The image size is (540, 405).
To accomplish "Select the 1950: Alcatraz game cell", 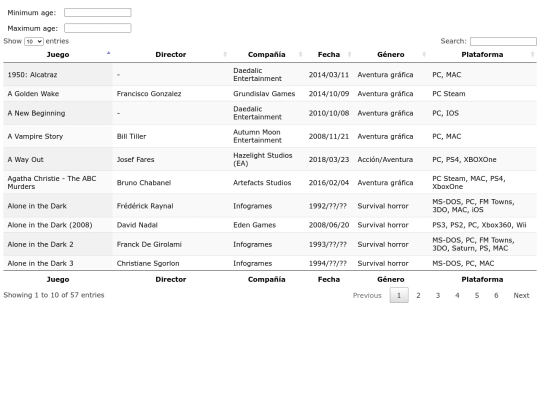I will click(58, 74).
